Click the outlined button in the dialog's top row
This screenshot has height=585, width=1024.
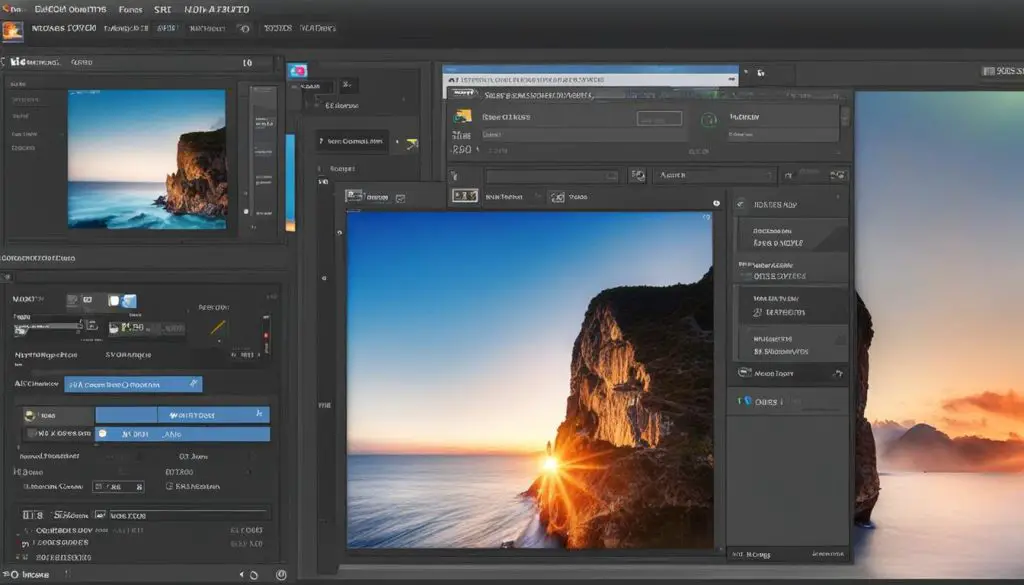click(x=659, y=118)
